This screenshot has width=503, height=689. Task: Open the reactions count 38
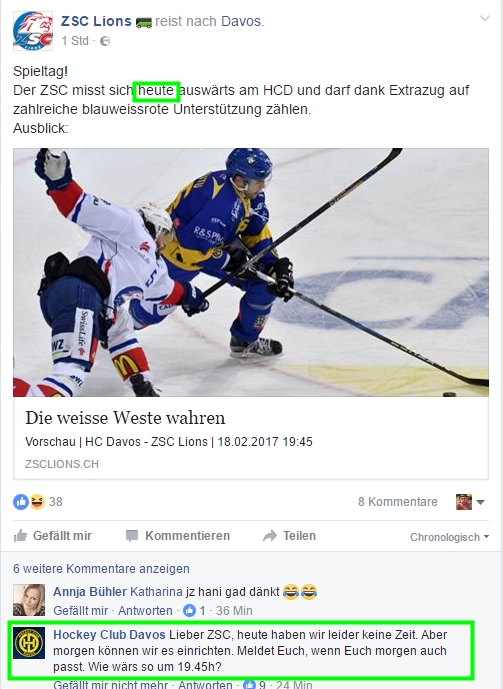(55, 502)
